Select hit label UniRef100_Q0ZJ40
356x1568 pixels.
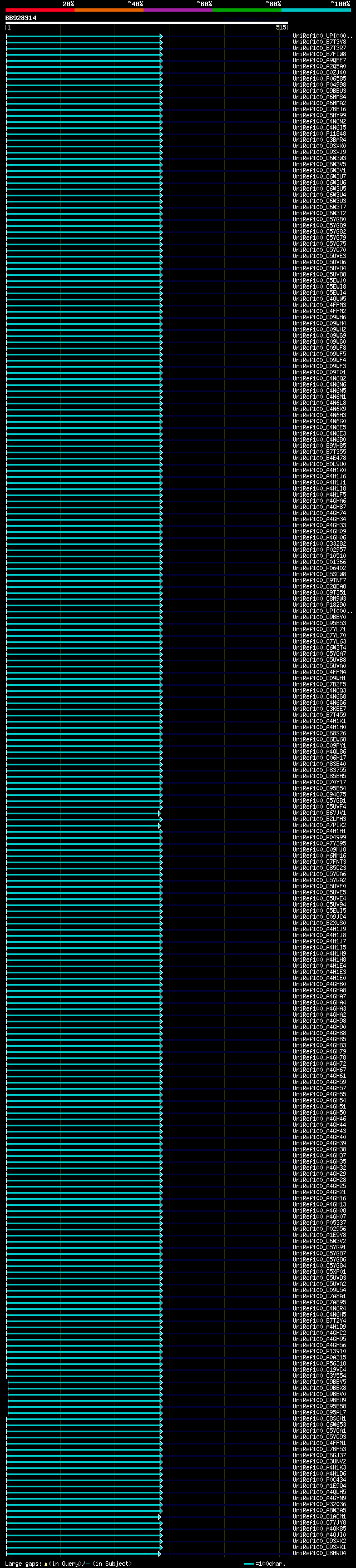[319, 72]
